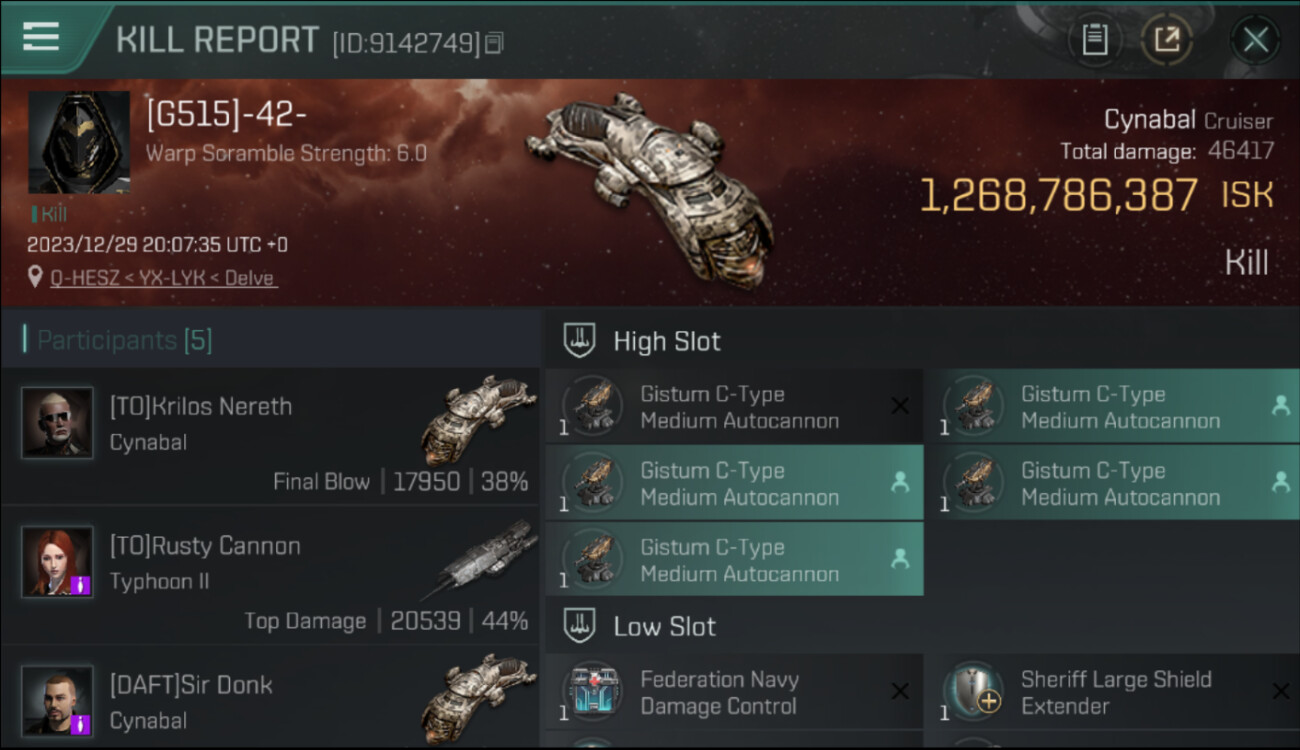Select Krilos Nereth's portrait
Viewport: 1300px width, 750px height.
[x=57, y=423]
